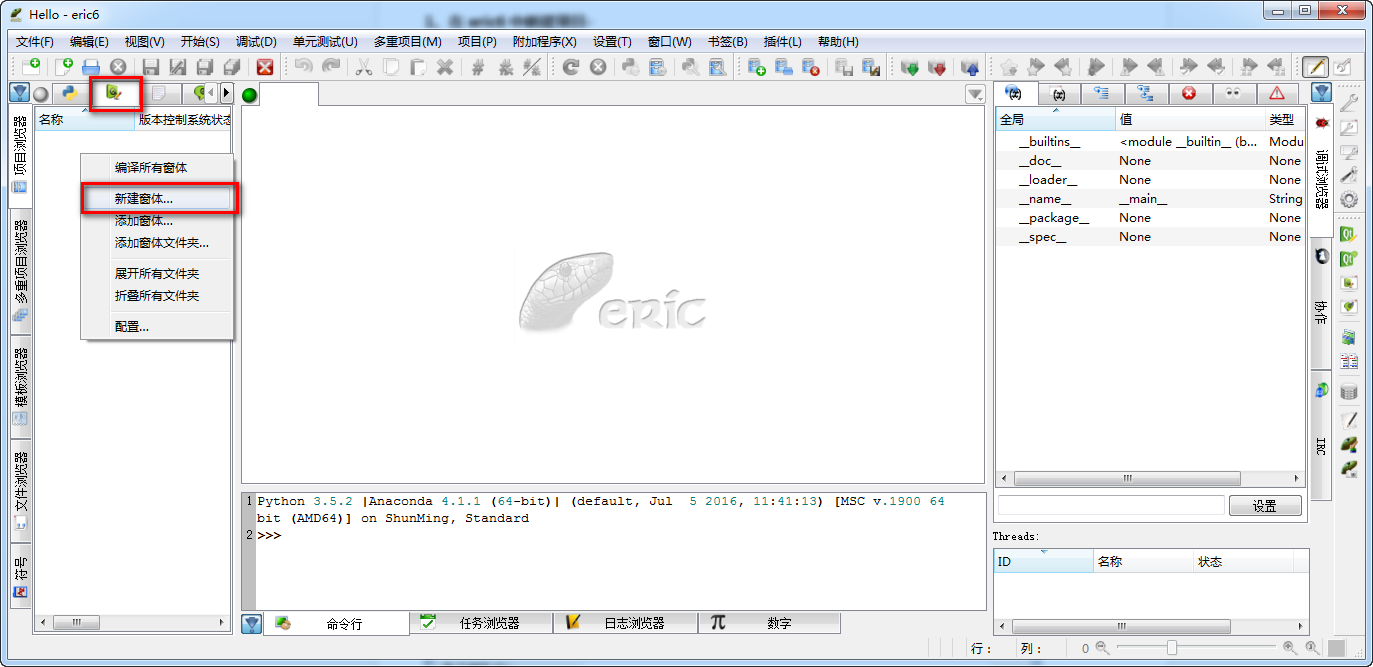Choose 添加窗体... from context menu
This screenshot has width=1373, height=667.
coord(157,220)
